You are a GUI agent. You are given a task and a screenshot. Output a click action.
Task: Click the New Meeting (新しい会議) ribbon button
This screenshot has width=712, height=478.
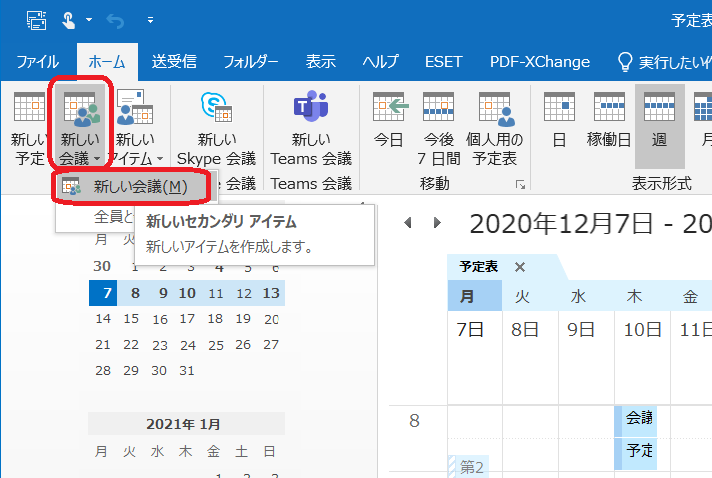pyautogui.click(x=80, y=128)
